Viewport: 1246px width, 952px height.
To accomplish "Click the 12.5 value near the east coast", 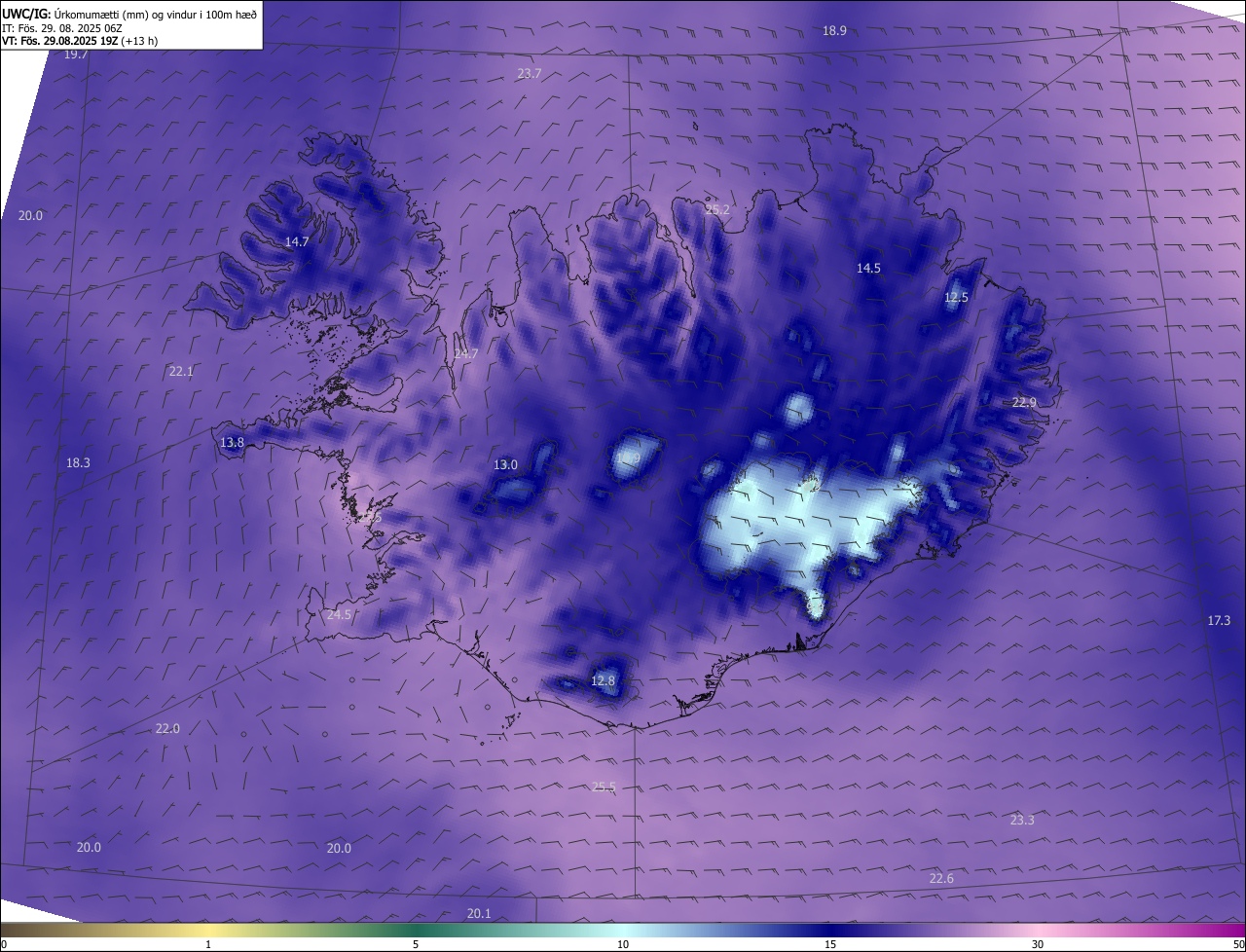I will 956,297.
